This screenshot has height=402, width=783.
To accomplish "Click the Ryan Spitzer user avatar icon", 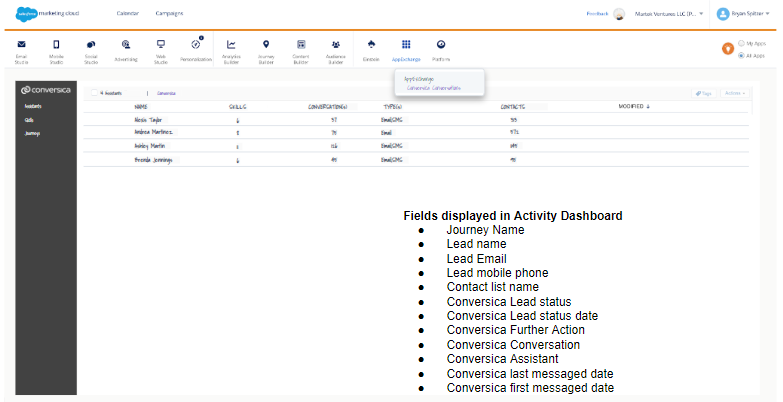I will pos(723,14).
